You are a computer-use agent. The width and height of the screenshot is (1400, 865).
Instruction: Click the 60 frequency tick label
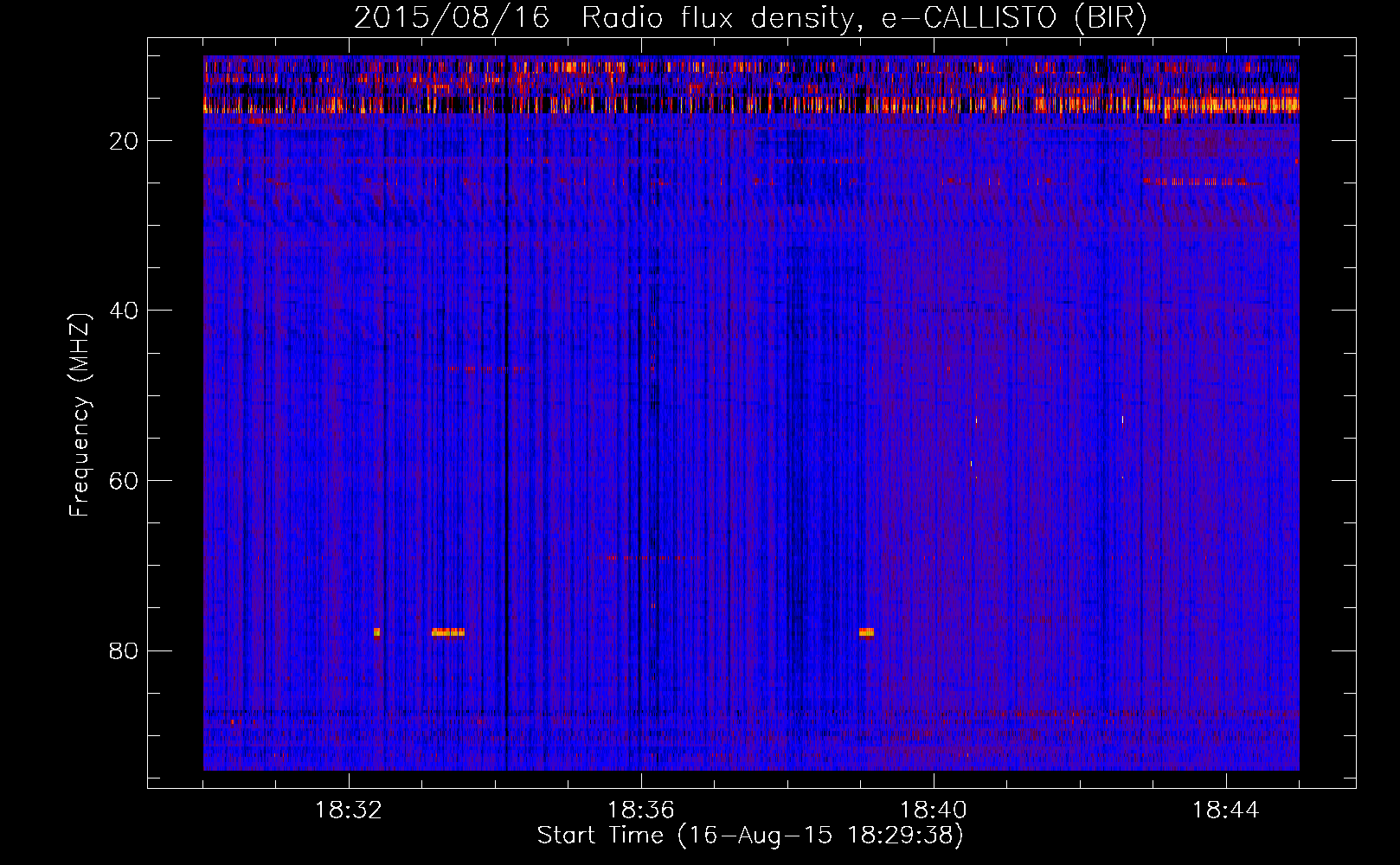point(124,481)
